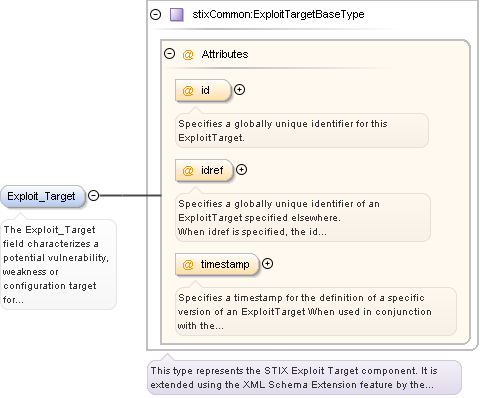This screenshot has width=480, height=398.
Task: Click the @ icon in the id attribute
Action: (x=188, y=90)
